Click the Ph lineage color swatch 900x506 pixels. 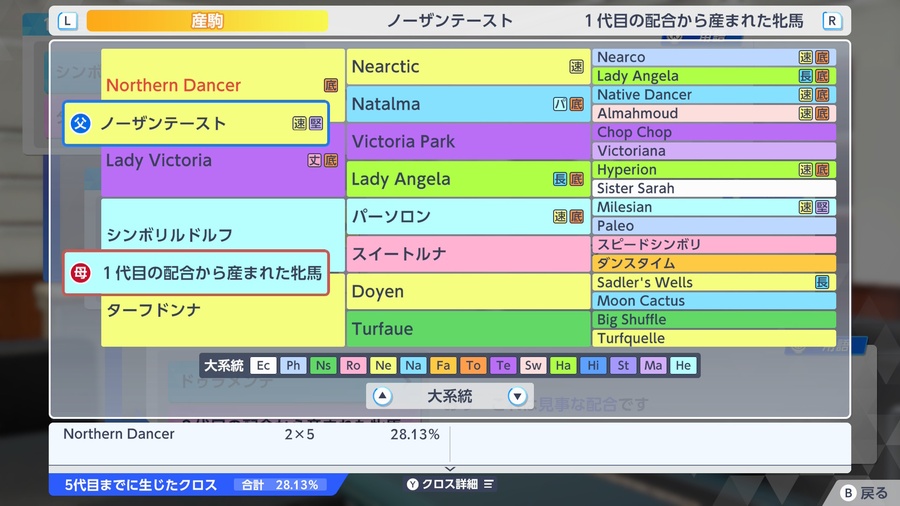pos(293,365)
